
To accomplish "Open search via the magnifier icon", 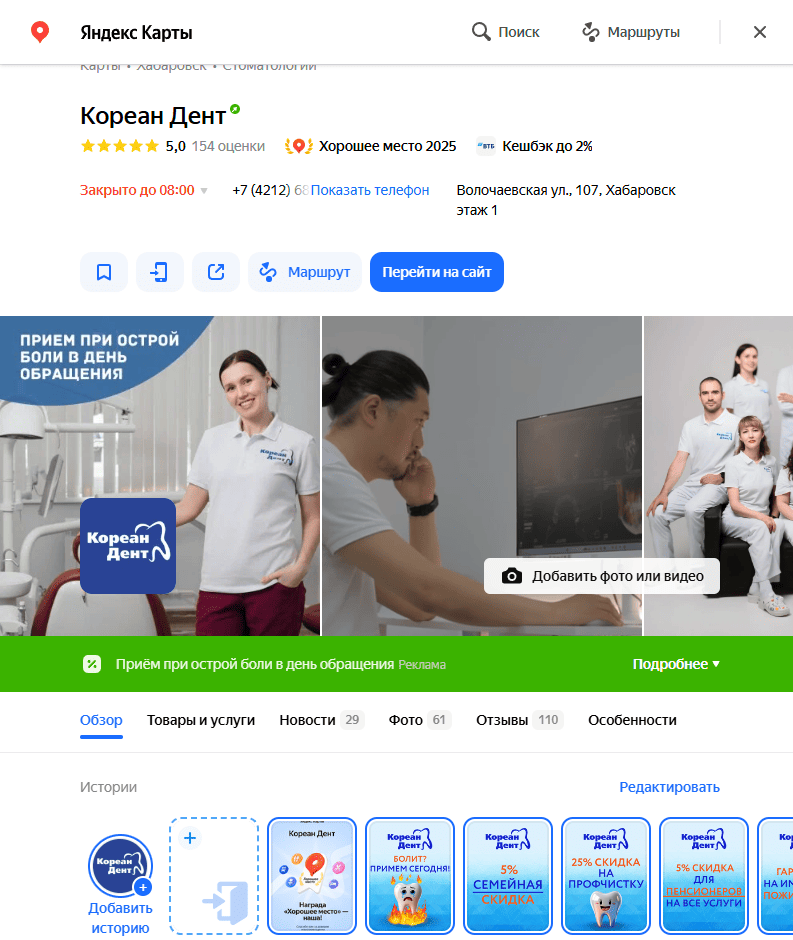I will [x=481, y=32].
